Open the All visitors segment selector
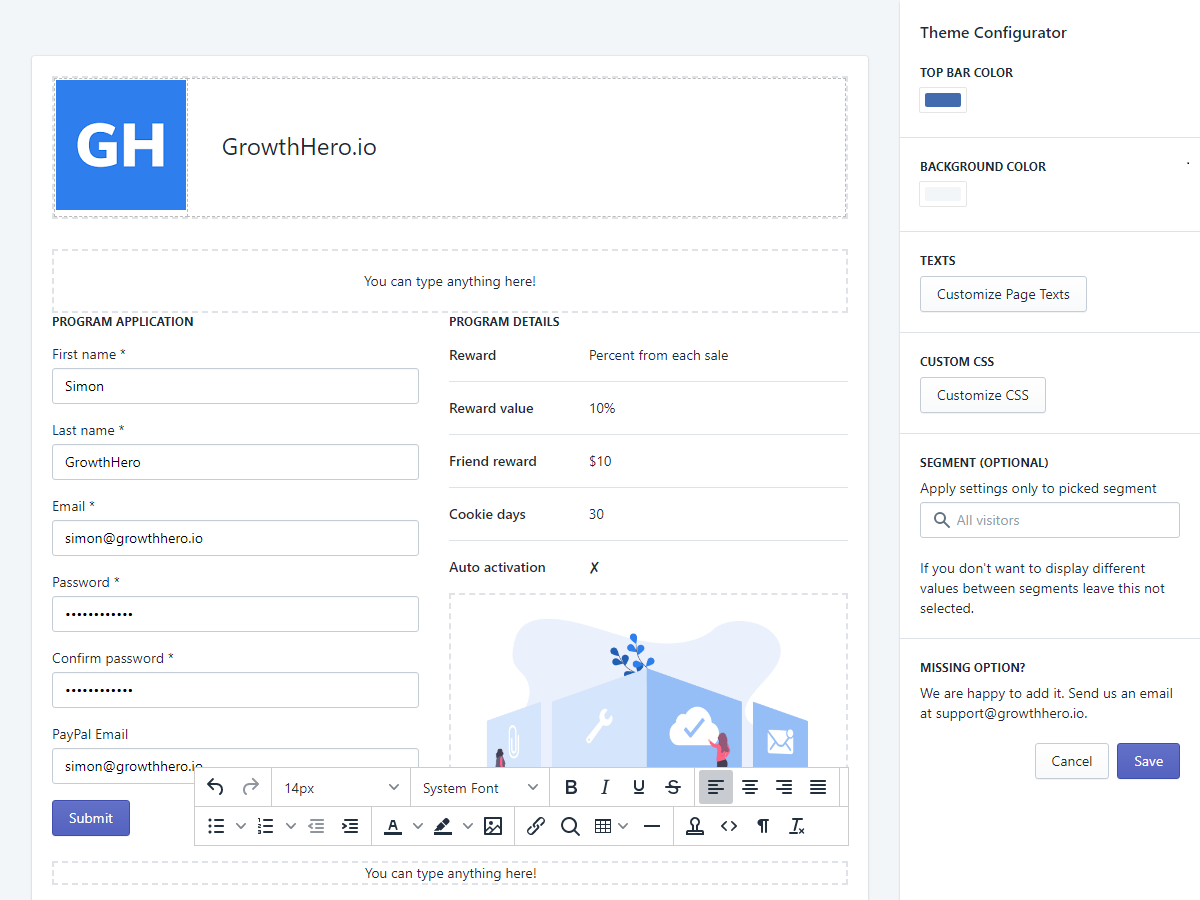 click(1050, 520)
